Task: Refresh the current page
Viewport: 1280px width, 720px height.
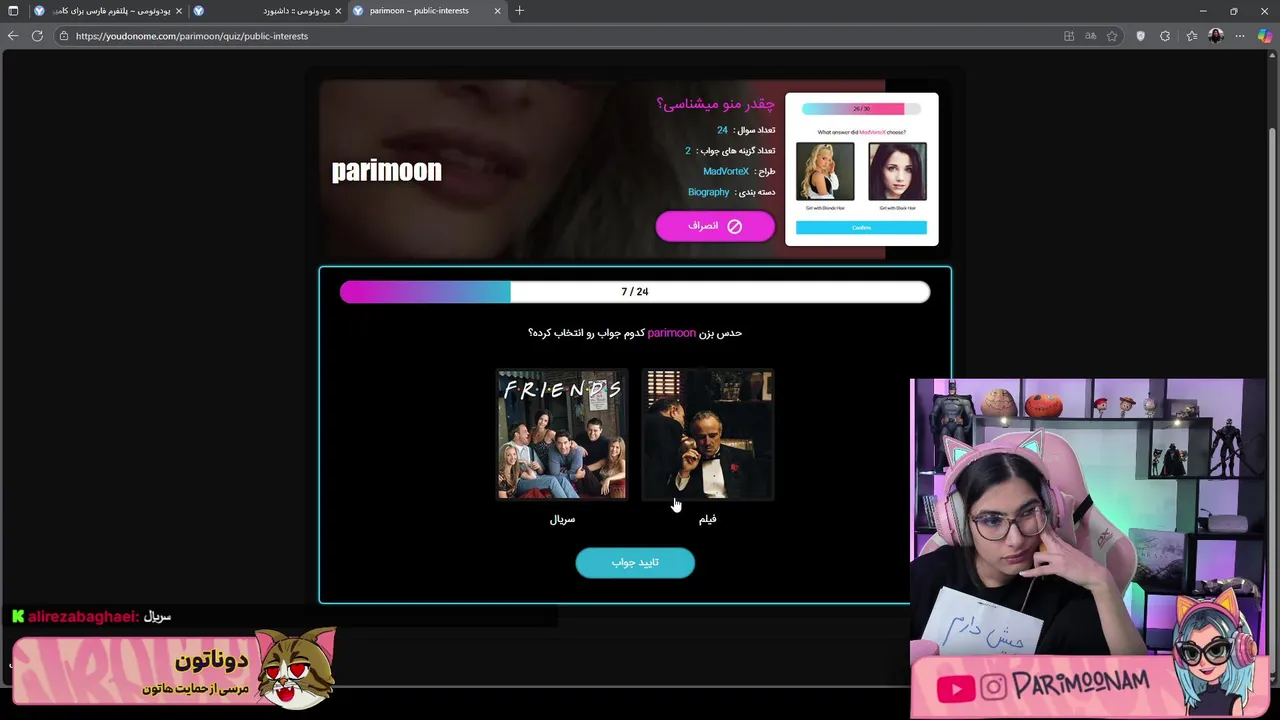Action: 37,36
